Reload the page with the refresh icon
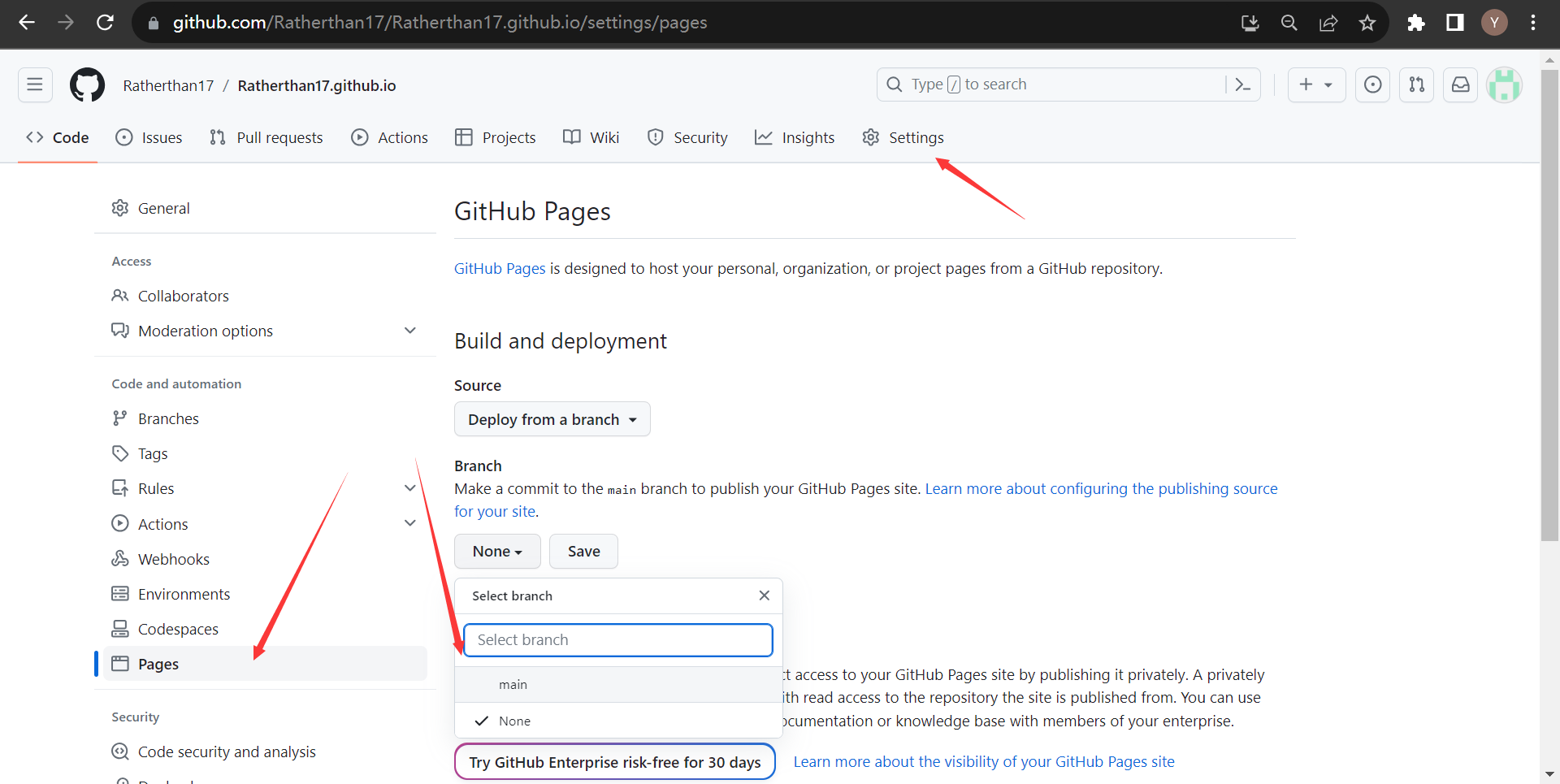The width and height of the screenshot is (1560, 784). click(105, 23)
